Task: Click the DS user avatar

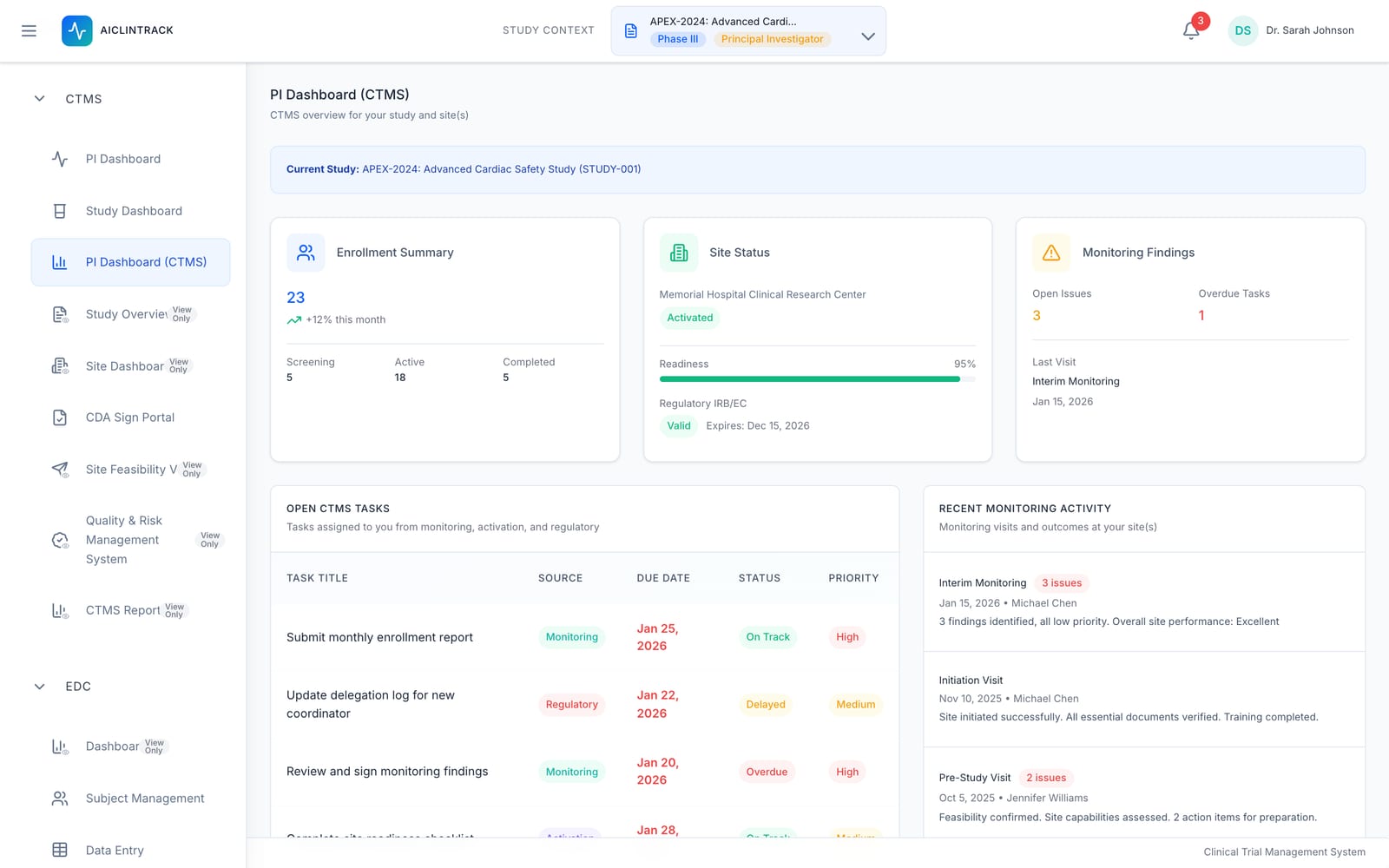Action: click(x=1243, y=30)
